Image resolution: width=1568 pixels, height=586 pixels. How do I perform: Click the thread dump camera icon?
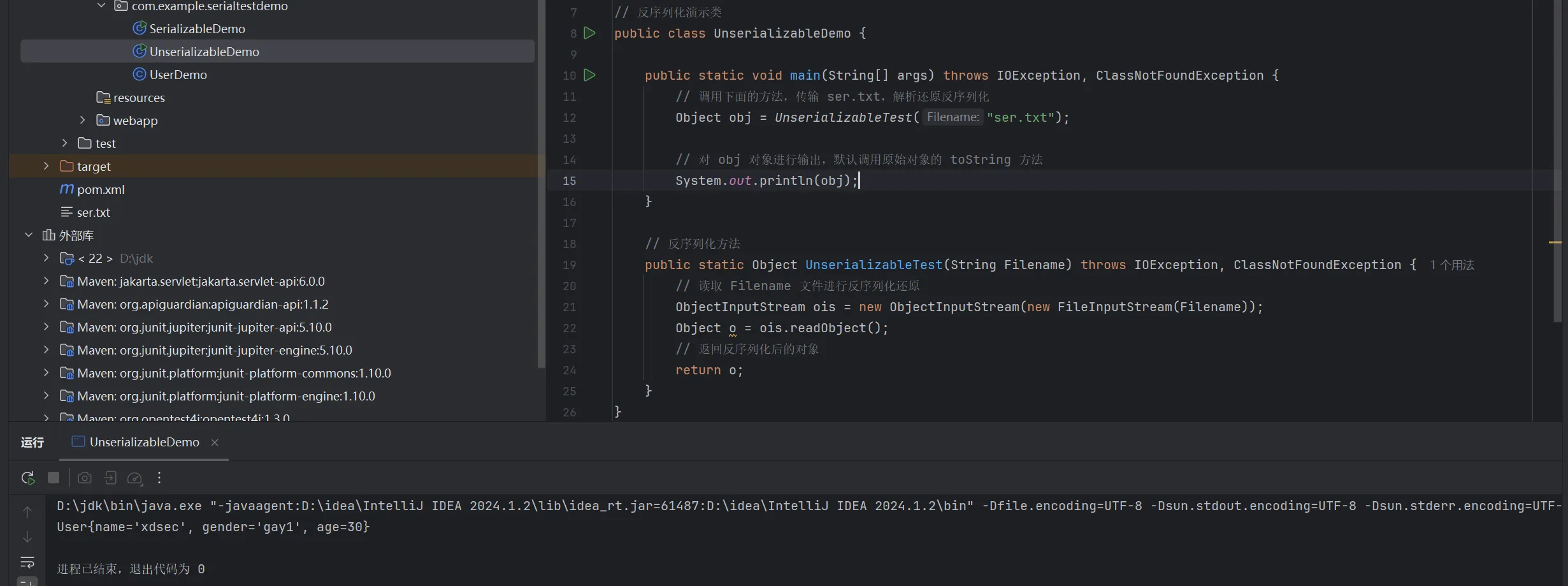point(85,478)
